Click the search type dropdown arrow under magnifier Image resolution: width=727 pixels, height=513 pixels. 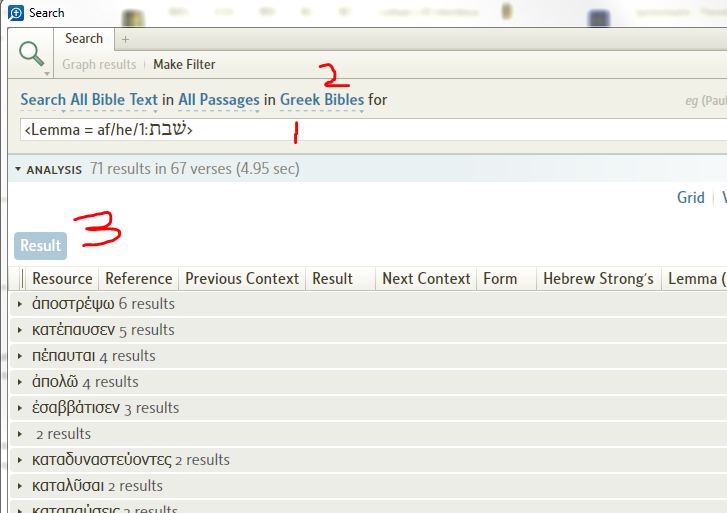point(47,74)
